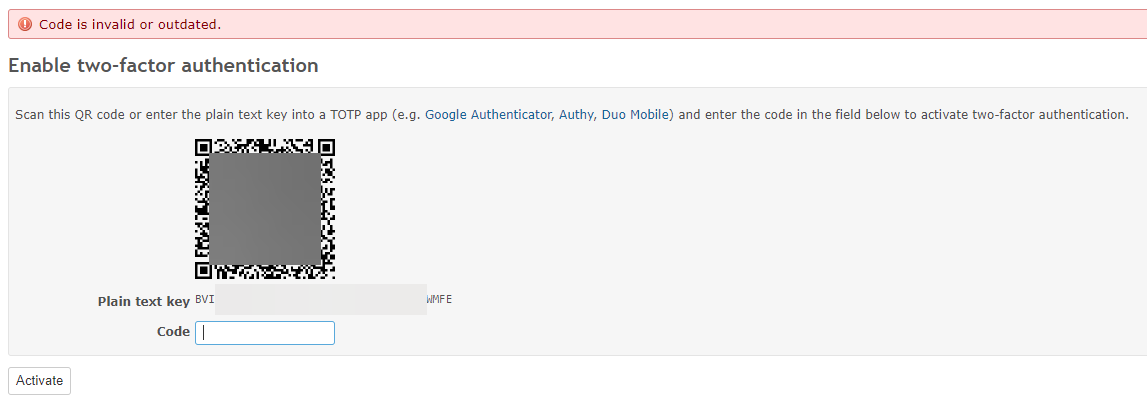1147x399 pixels.
Task: Click the Activate button
Action: coord(40,381)
